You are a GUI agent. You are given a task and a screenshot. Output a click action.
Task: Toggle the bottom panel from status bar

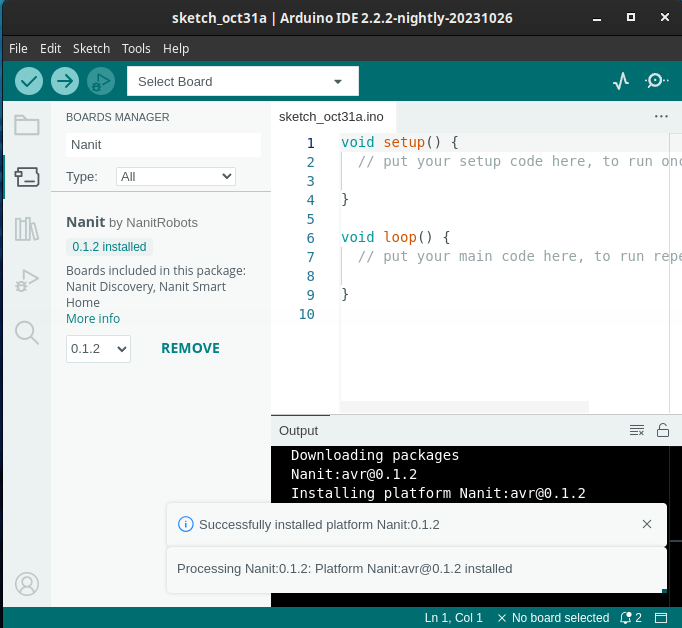pyautogui.click(x=661, y=618)
